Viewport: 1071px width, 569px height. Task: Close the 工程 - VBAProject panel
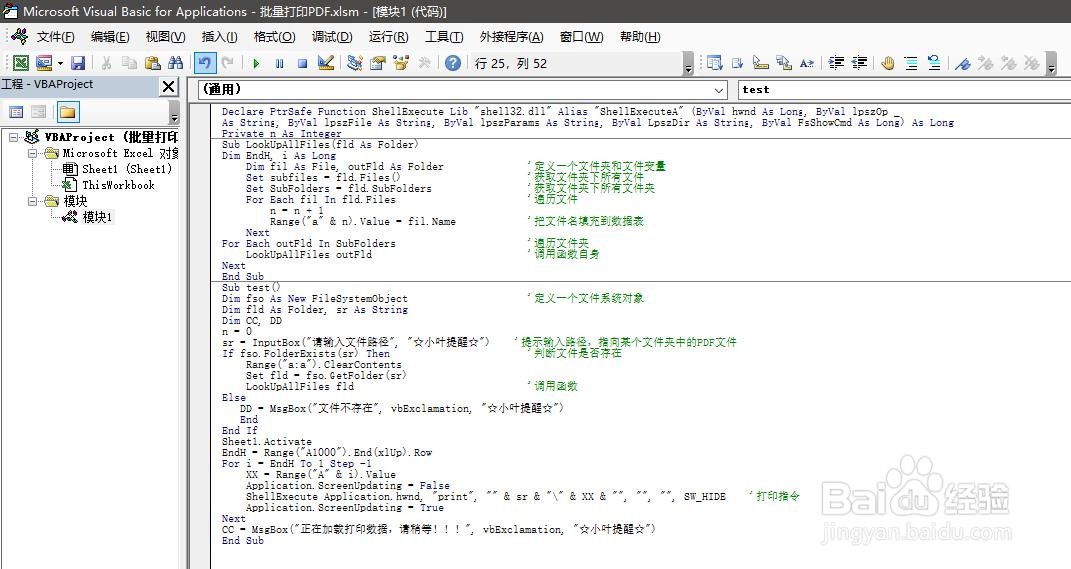(x=168, y=86)
